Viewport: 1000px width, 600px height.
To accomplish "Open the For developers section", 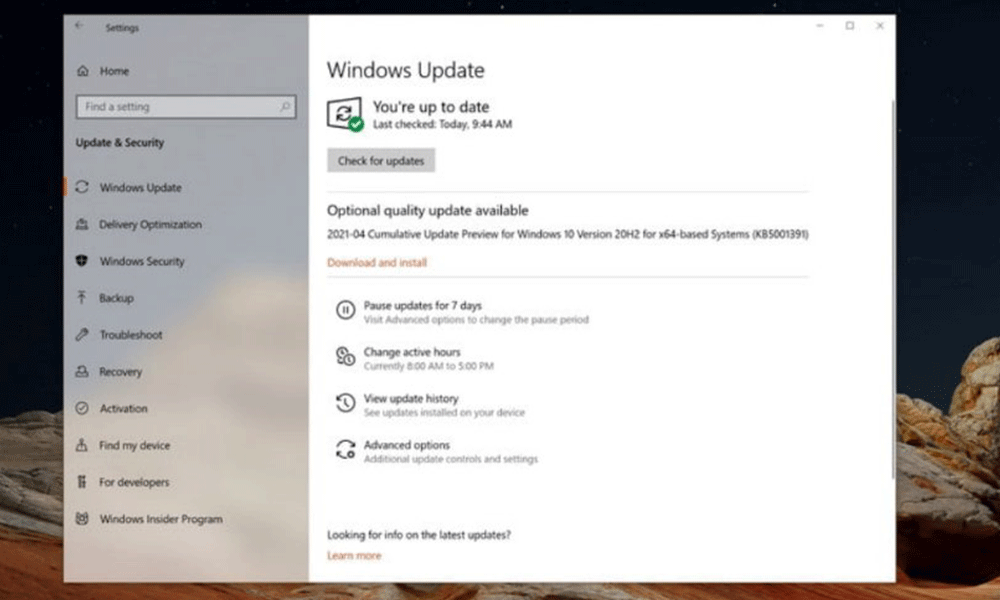I will 132,483.
